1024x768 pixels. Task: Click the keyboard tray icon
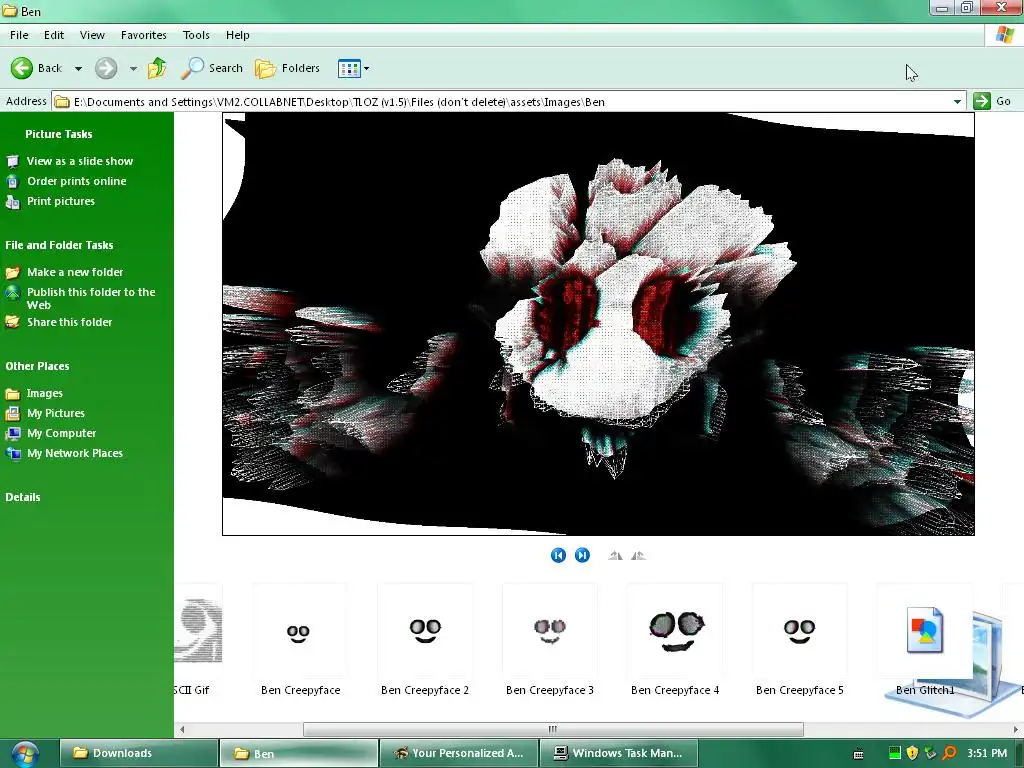[x=858, y=754]
